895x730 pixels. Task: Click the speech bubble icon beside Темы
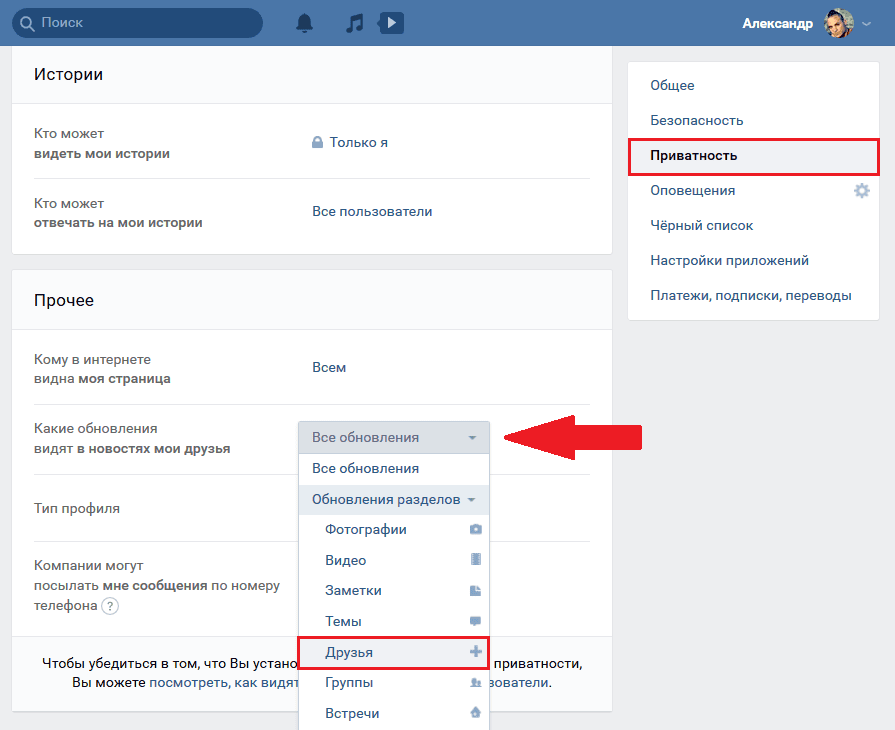pos(475,621)
